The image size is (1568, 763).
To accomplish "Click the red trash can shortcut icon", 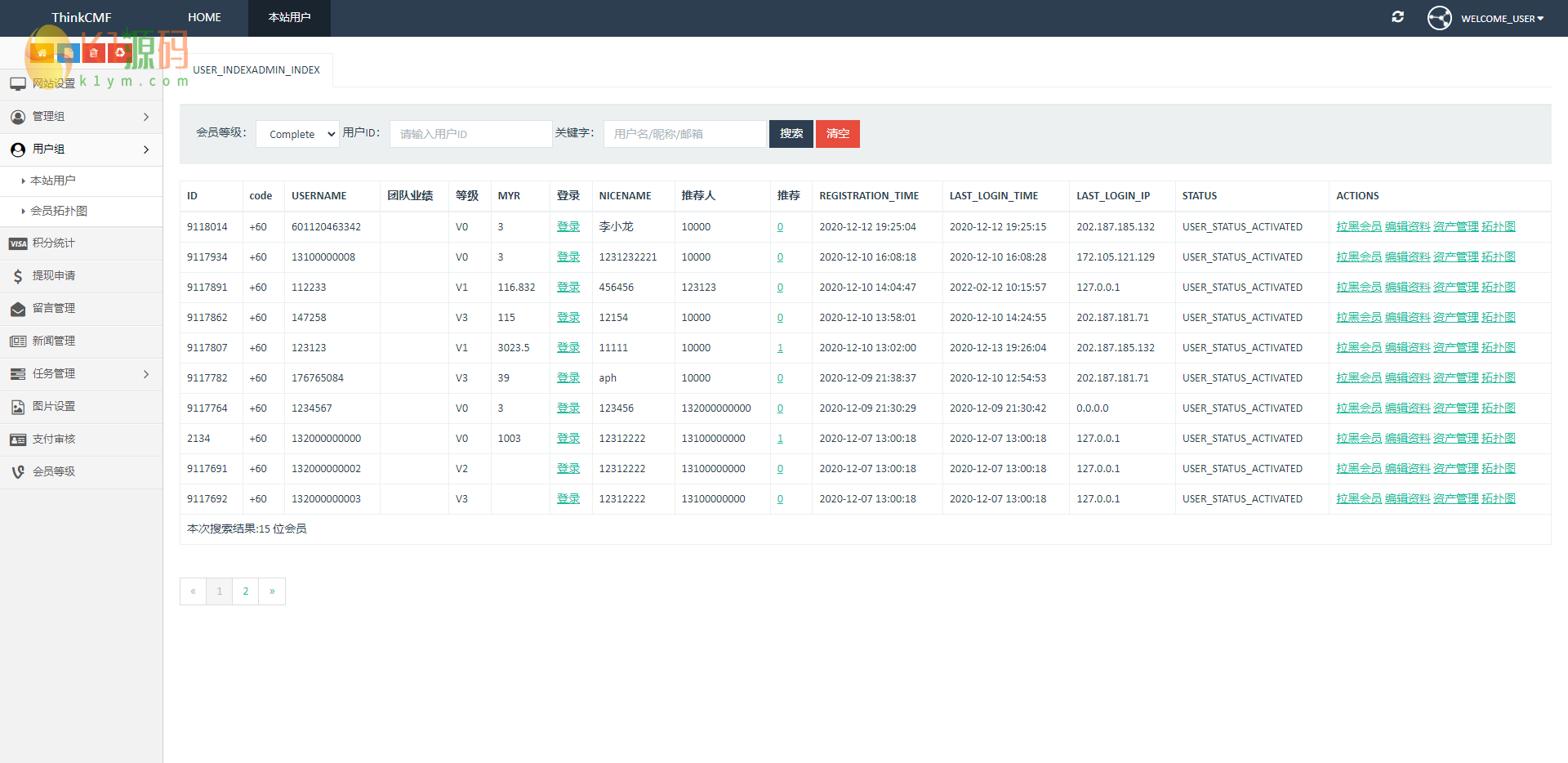I will click(x=94, y=53).
